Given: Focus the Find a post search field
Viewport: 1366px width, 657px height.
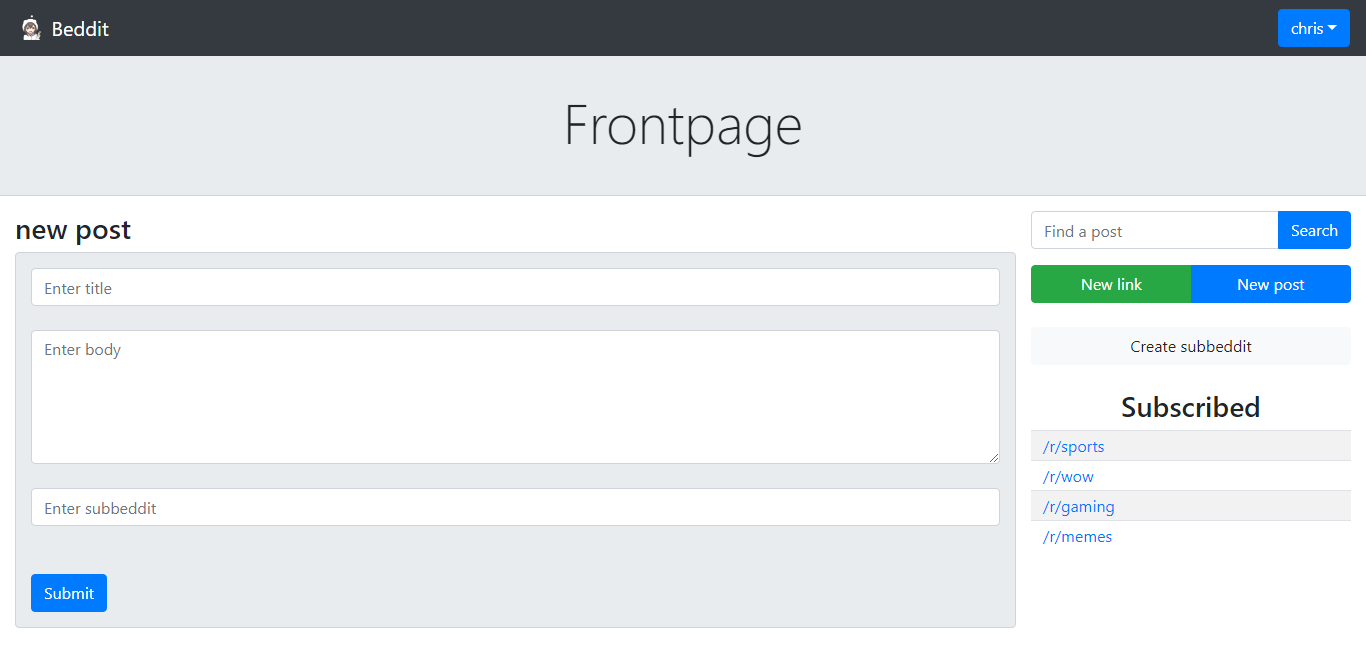Looking at the screenshot, I should click(1154, 230).
